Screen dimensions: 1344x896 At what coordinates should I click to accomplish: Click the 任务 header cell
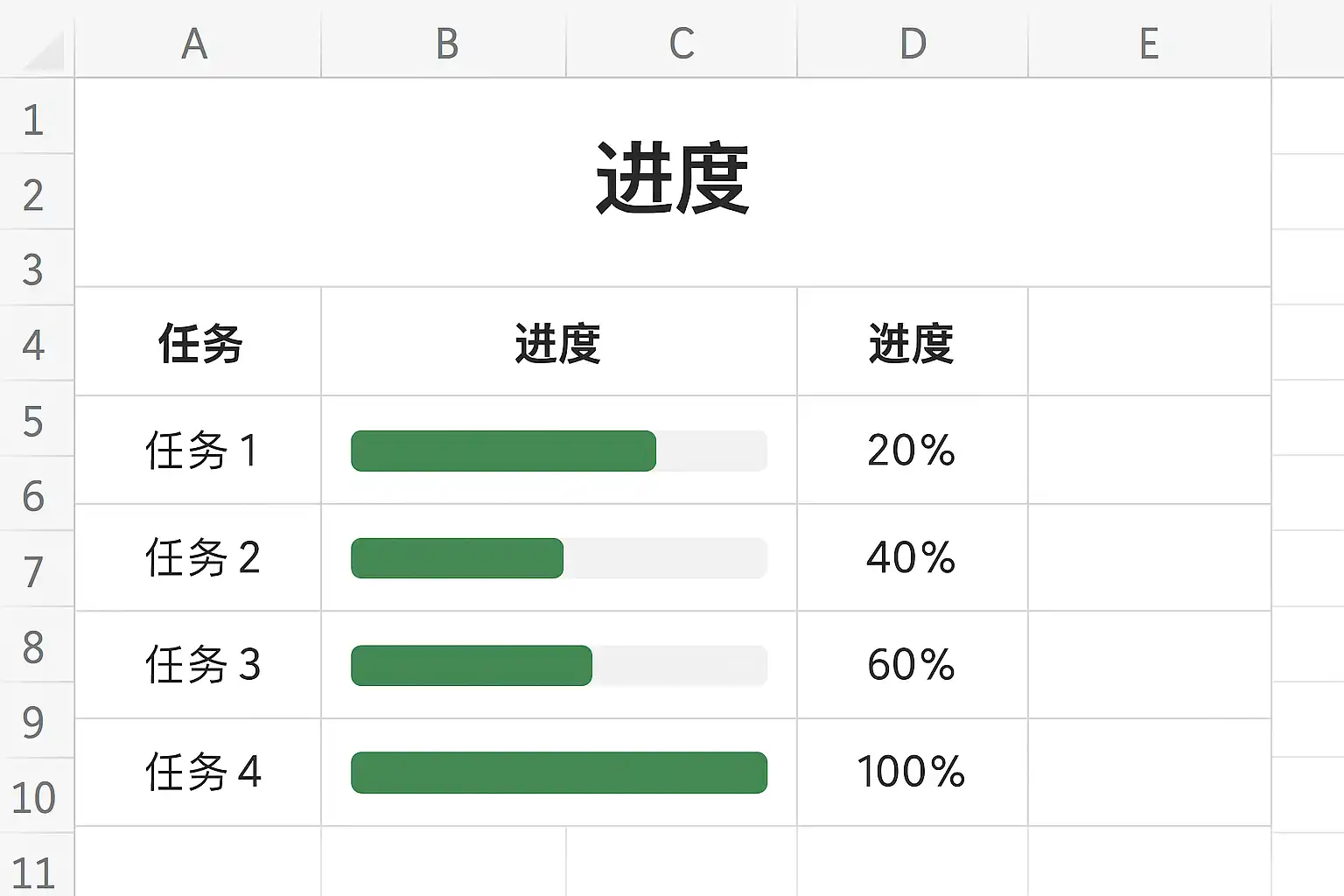pos(199,343)
